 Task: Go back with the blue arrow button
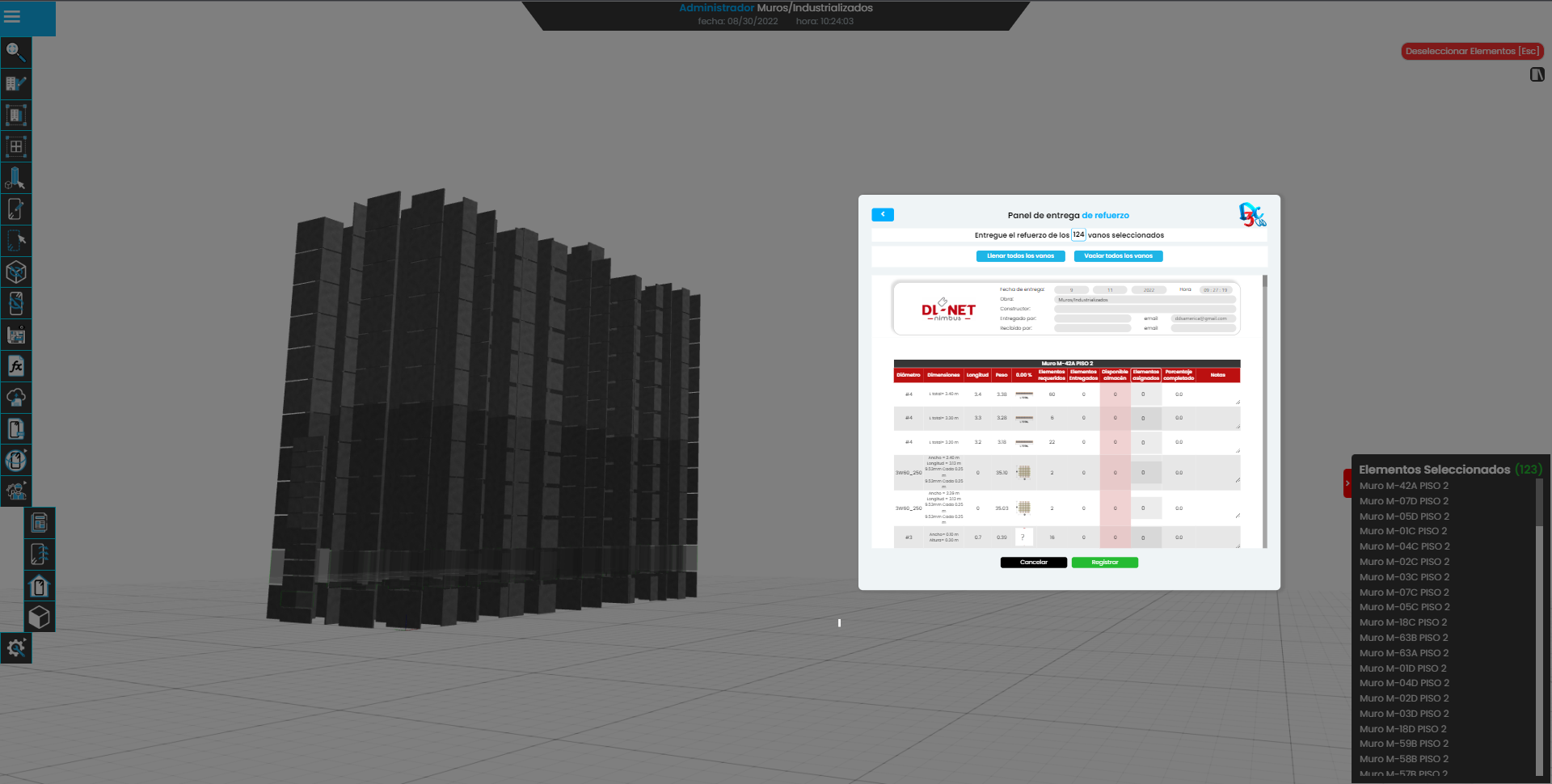click(882, 215)
